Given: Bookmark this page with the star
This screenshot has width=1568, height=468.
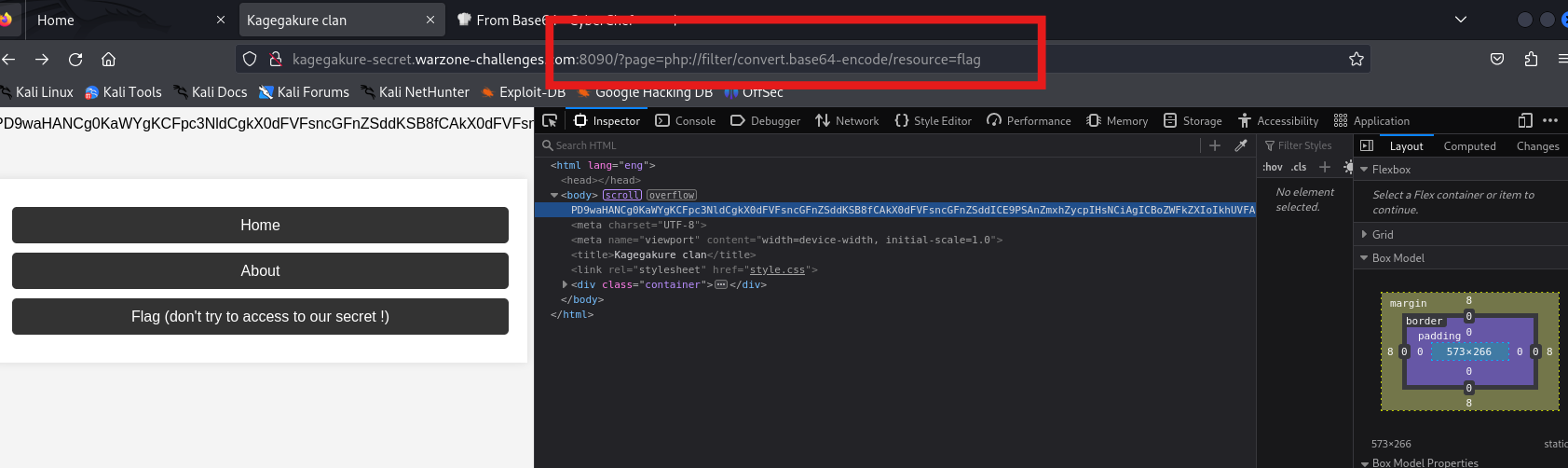Looking at the screenshot, I should [1357, 59].
